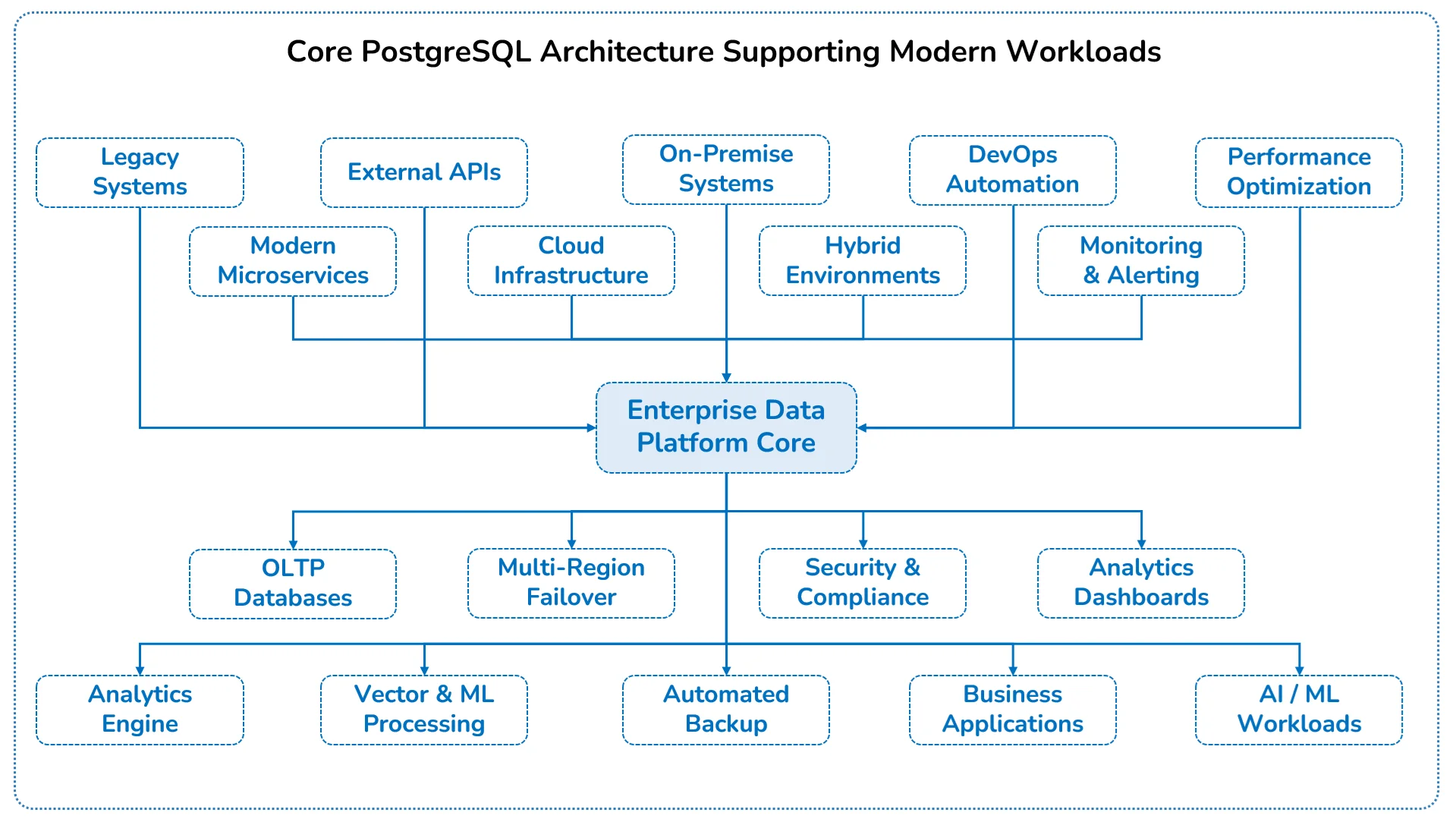This screenshot has height=819, width=1456.
Task: Select the Hybrid Environments box
Action: pyautogui.click(x=863, y=260)
